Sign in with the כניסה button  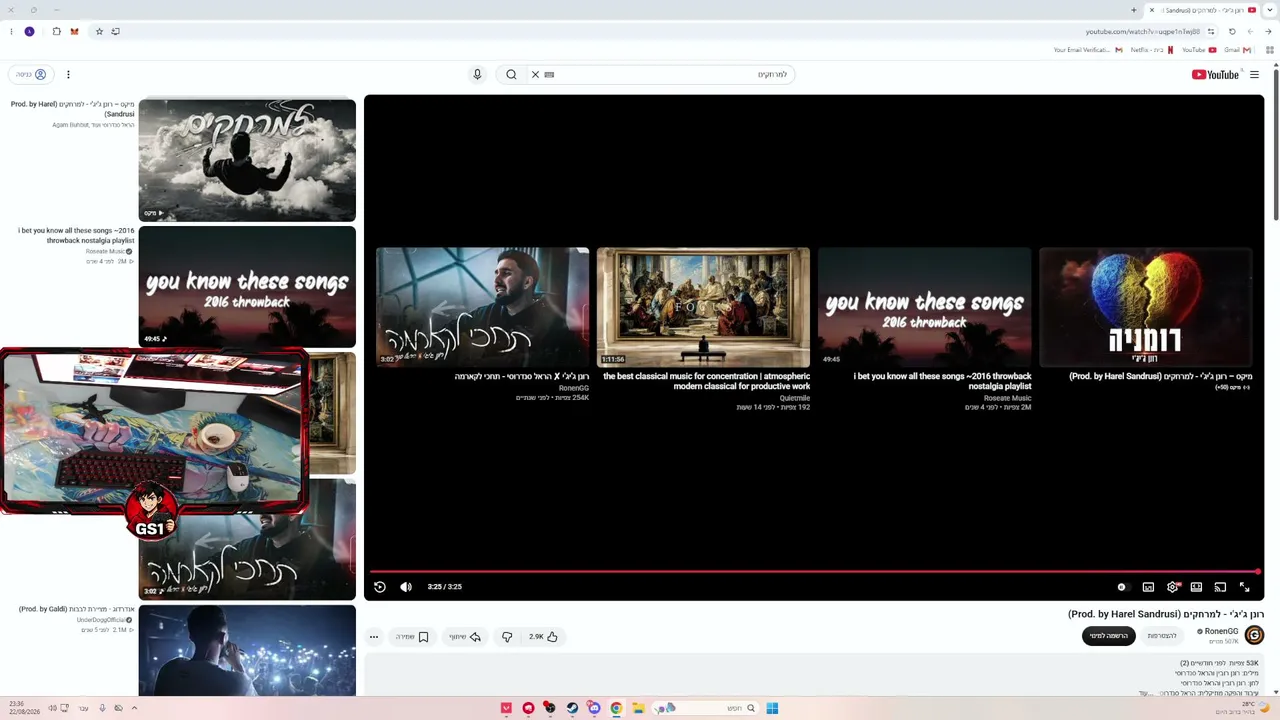(31, 74)
